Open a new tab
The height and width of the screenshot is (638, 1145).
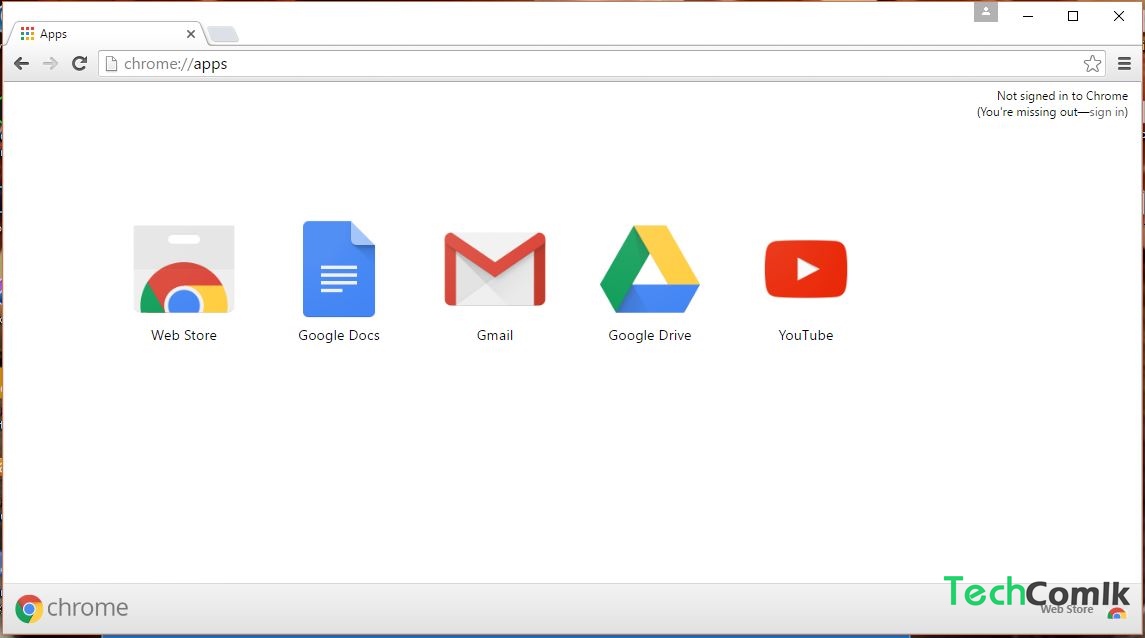coord(223,34)
